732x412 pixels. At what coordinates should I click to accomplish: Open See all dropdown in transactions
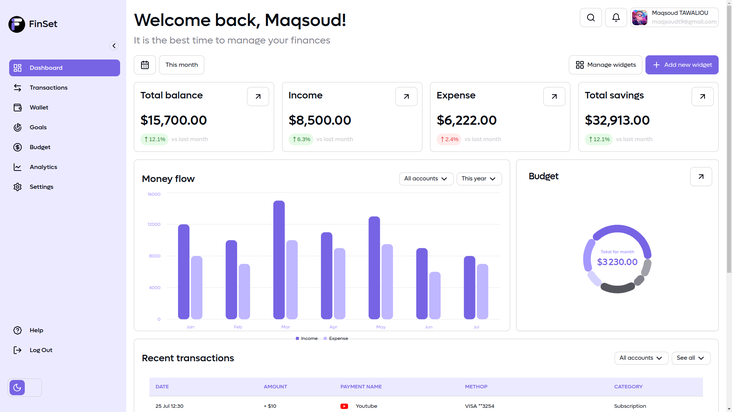(x=691, y=358)
